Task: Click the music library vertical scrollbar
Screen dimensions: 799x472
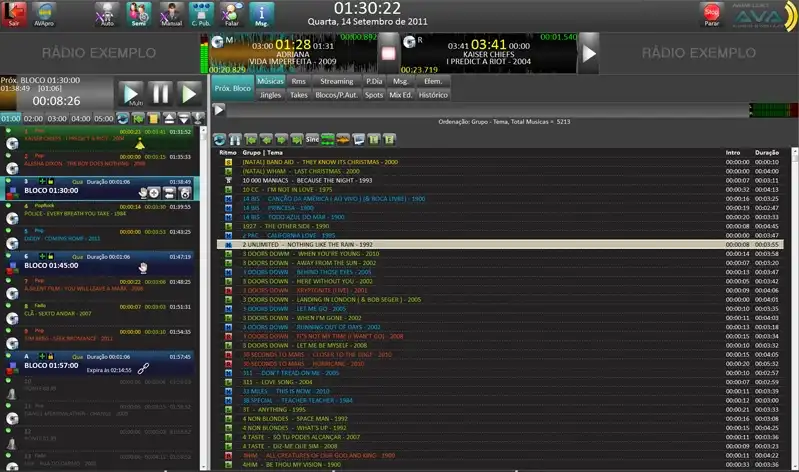Action: 795,309
